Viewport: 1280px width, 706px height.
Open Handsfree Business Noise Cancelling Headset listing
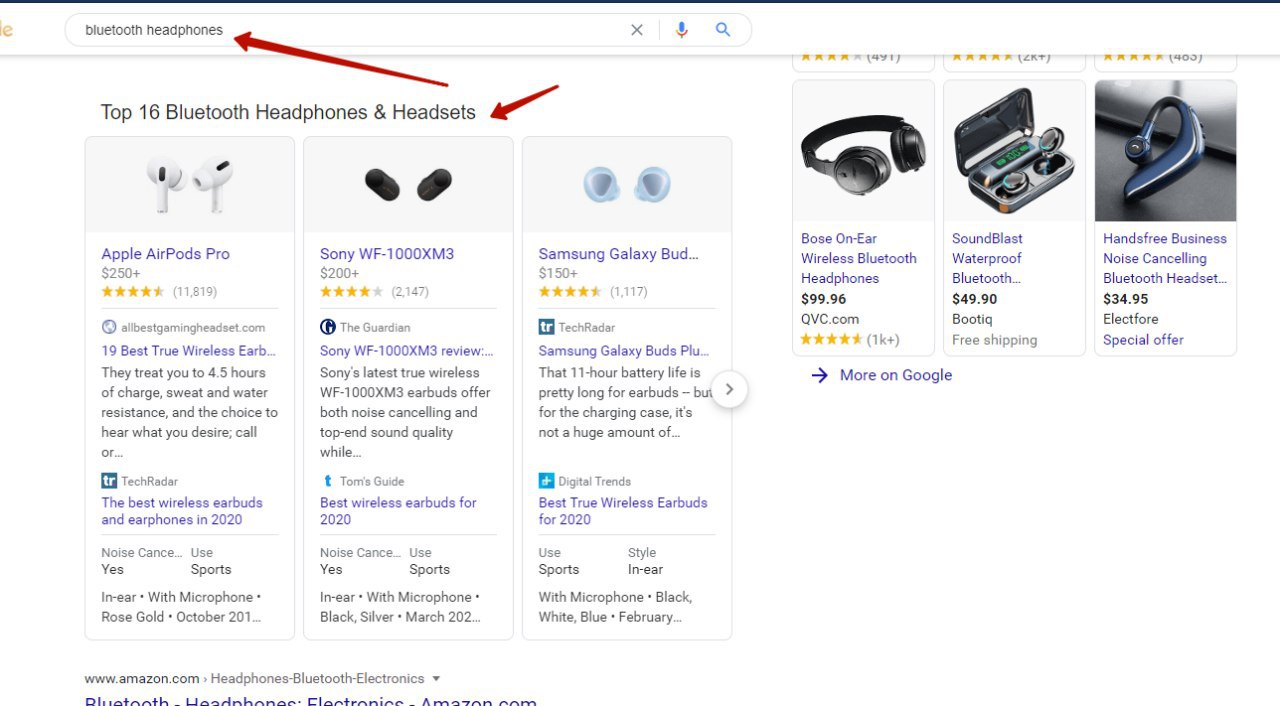1165,258
